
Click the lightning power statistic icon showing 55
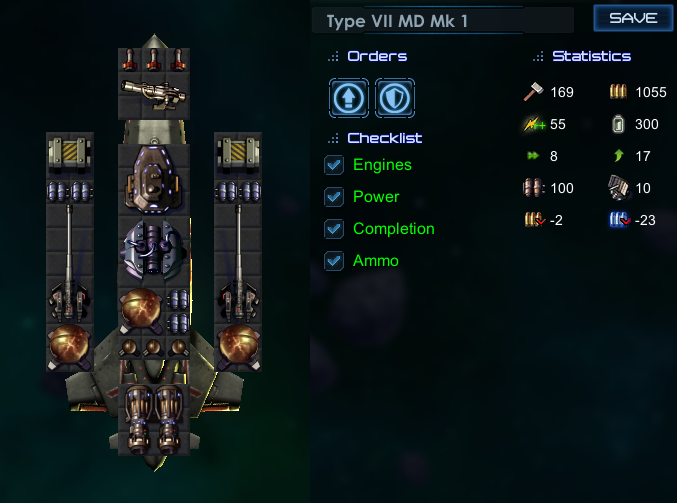coord(534,124)
